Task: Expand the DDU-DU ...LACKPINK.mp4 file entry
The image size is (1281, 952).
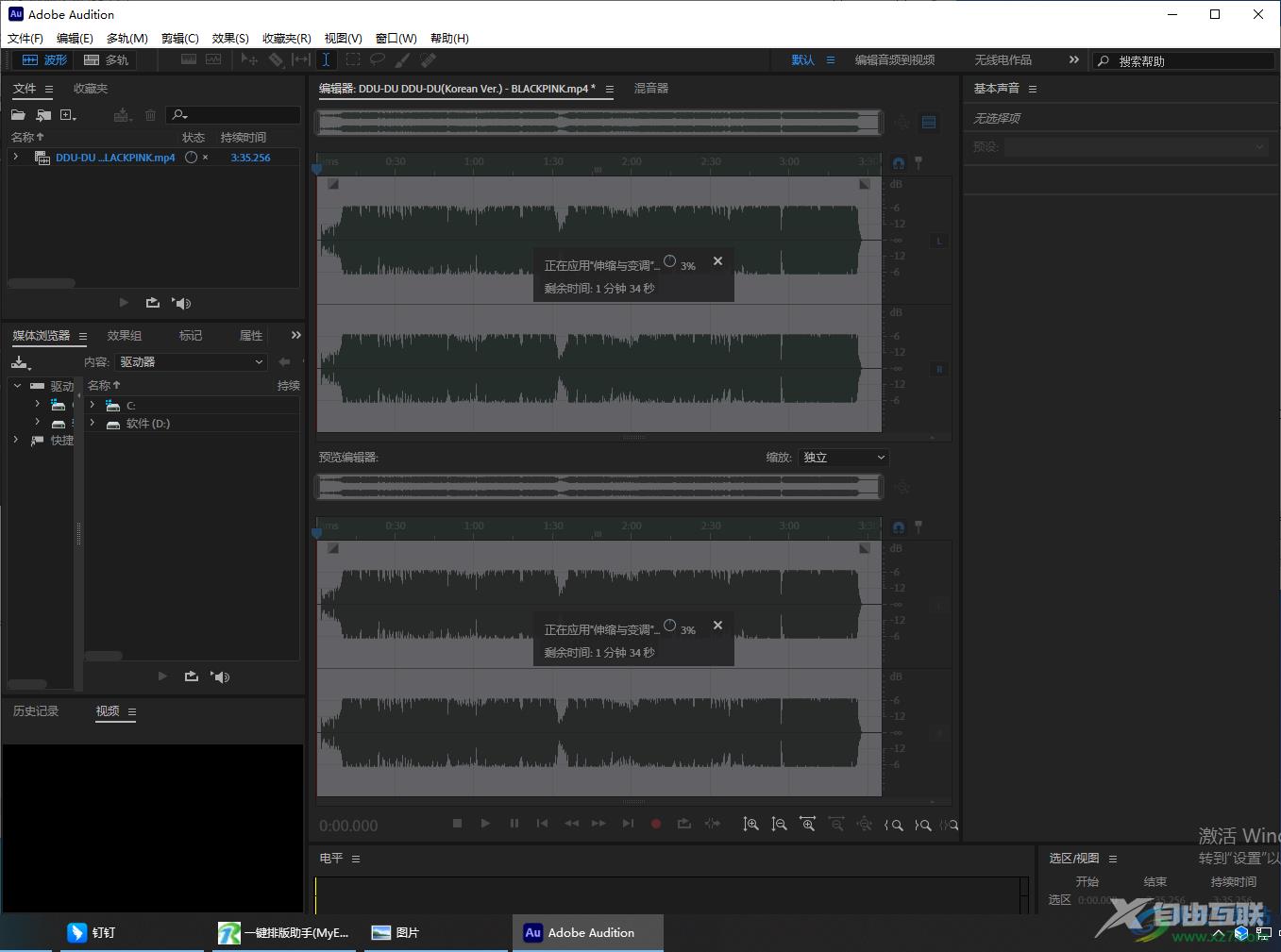Action: click(16, 158)
